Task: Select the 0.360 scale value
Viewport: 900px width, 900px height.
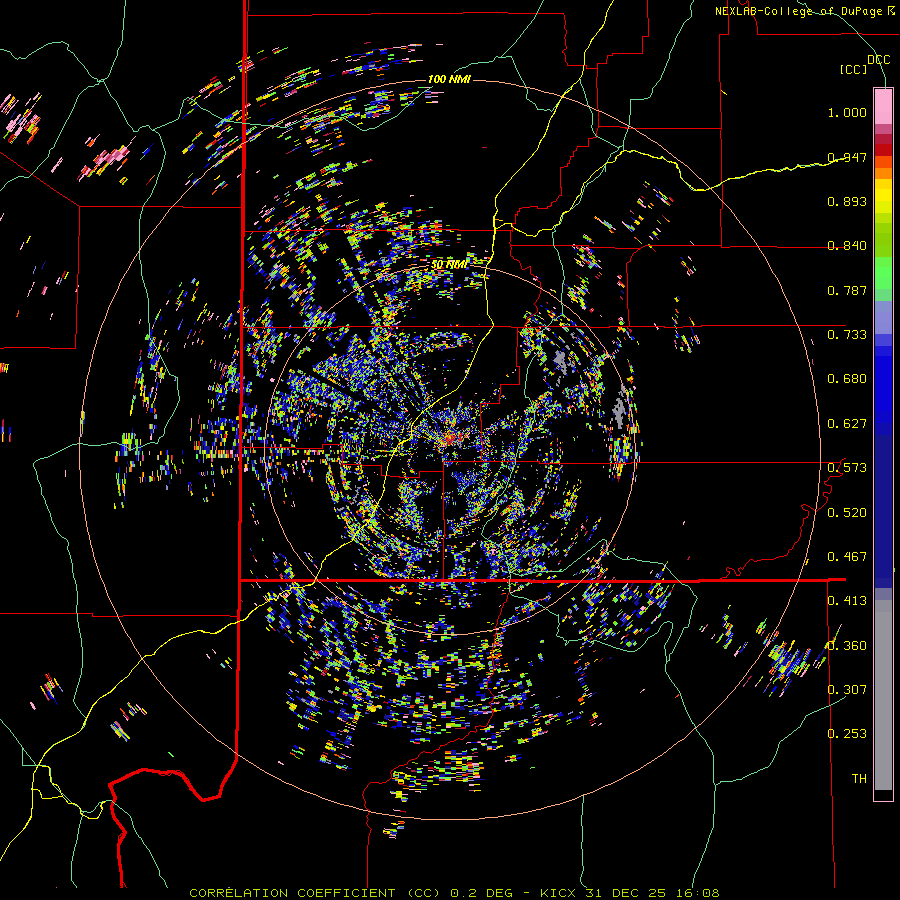Action: pyautogui.click(x=847, y=646)
